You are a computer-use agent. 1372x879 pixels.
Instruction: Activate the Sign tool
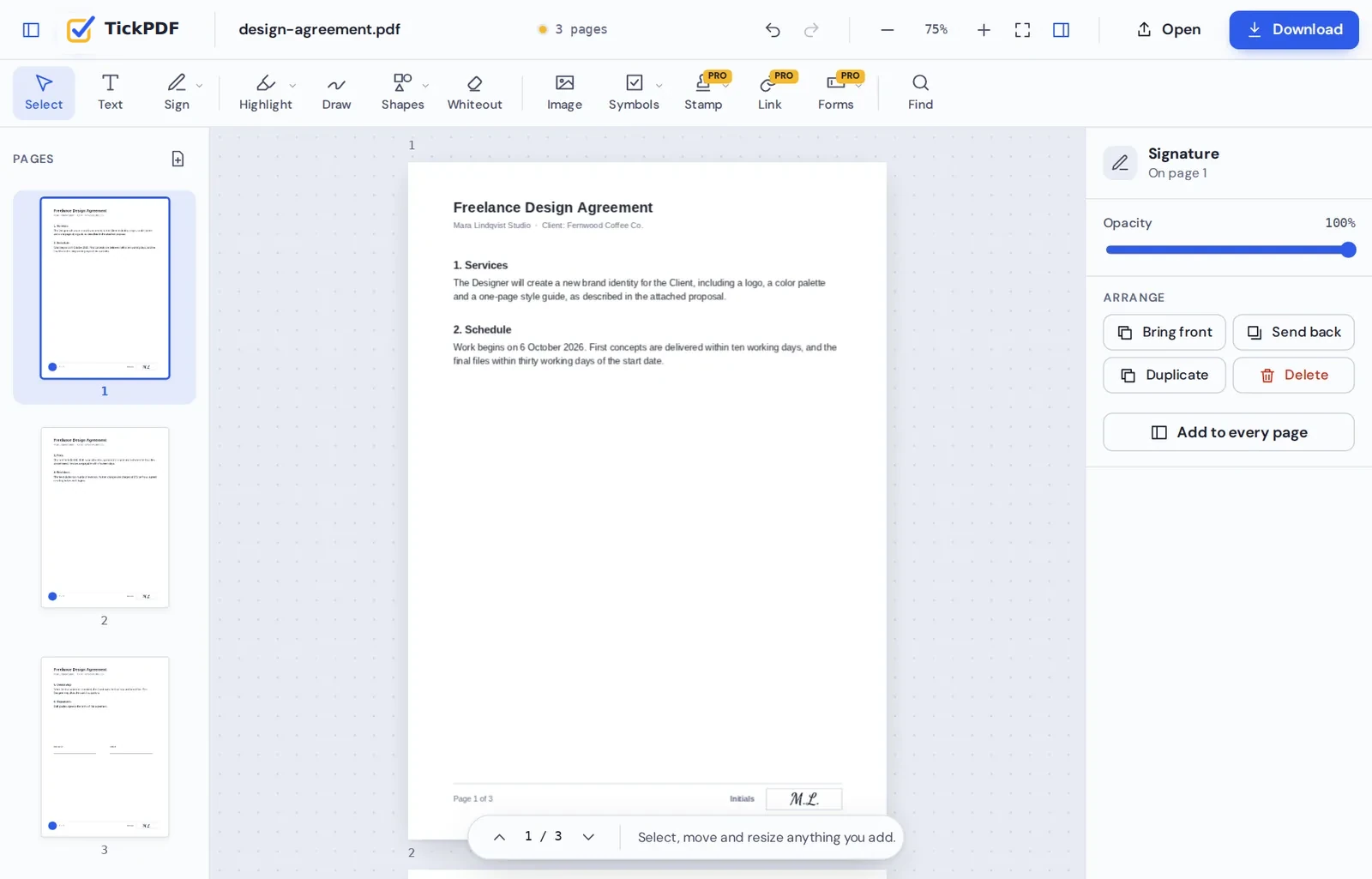(x=177, y=93)
